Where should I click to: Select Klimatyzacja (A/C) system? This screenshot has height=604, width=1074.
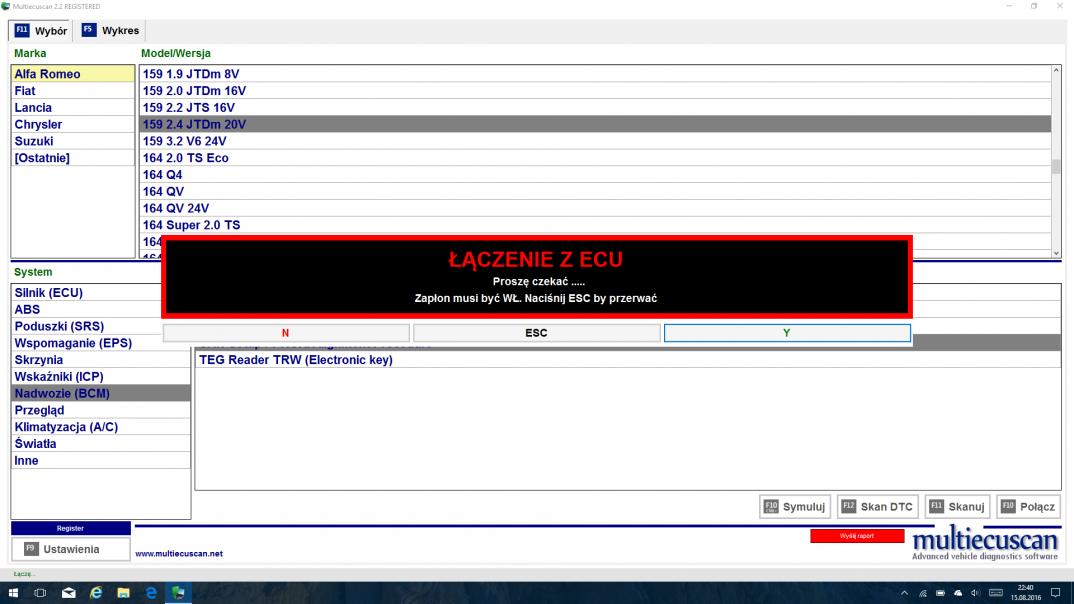point(101,427)
